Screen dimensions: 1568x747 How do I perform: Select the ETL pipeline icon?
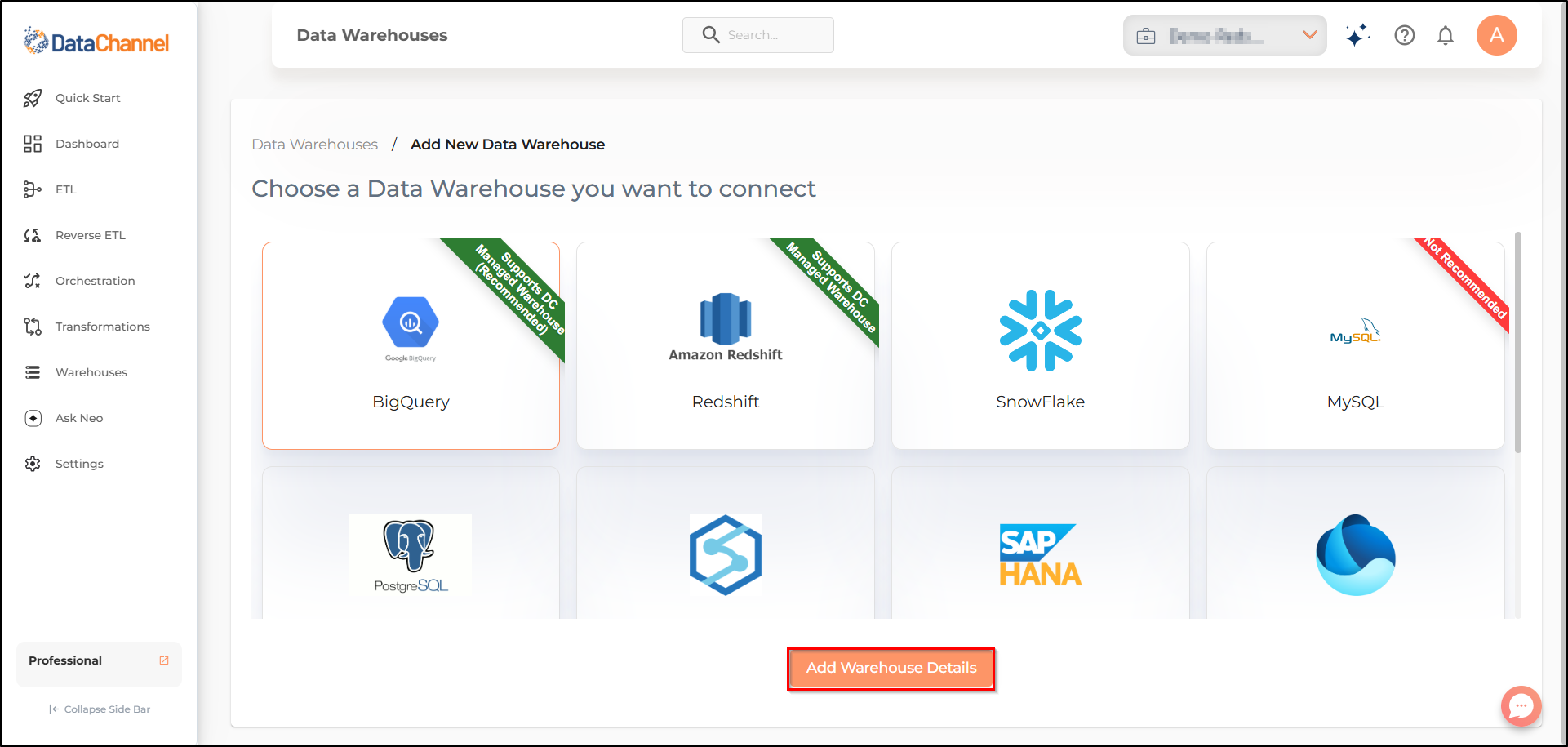[x=33, y=189]
